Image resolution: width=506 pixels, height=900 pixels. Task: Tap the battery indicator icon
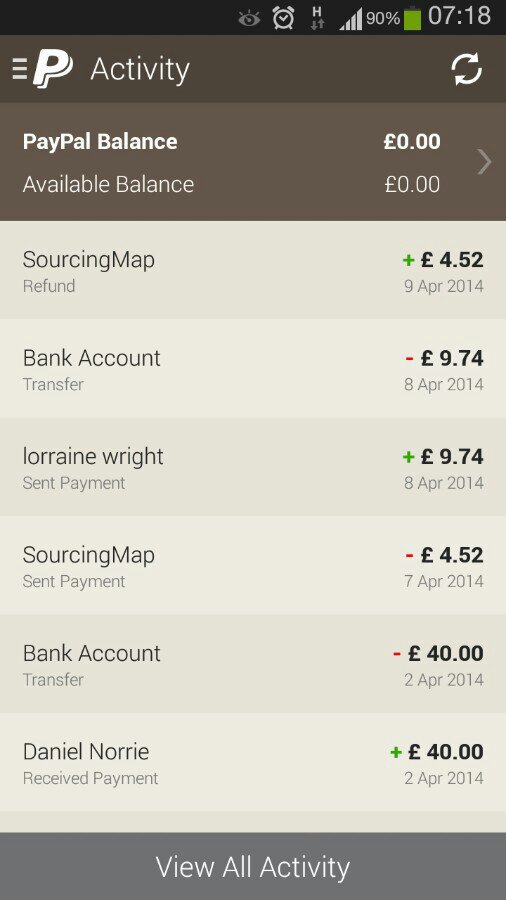pos(412,18)
